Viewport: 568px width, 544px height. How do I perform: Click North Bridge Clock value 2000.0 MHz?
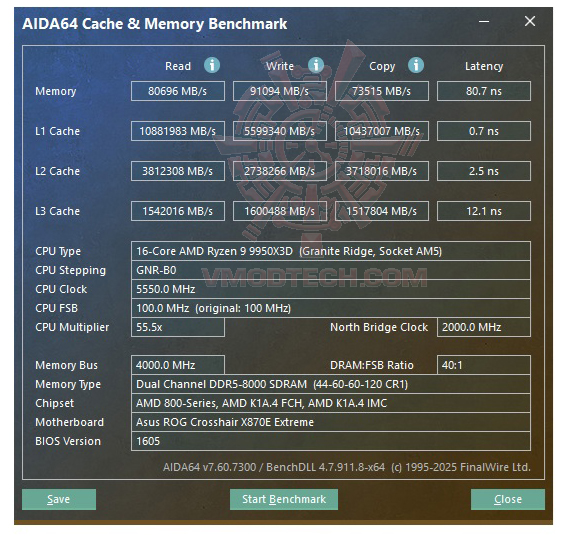click(x=484, y=327)
